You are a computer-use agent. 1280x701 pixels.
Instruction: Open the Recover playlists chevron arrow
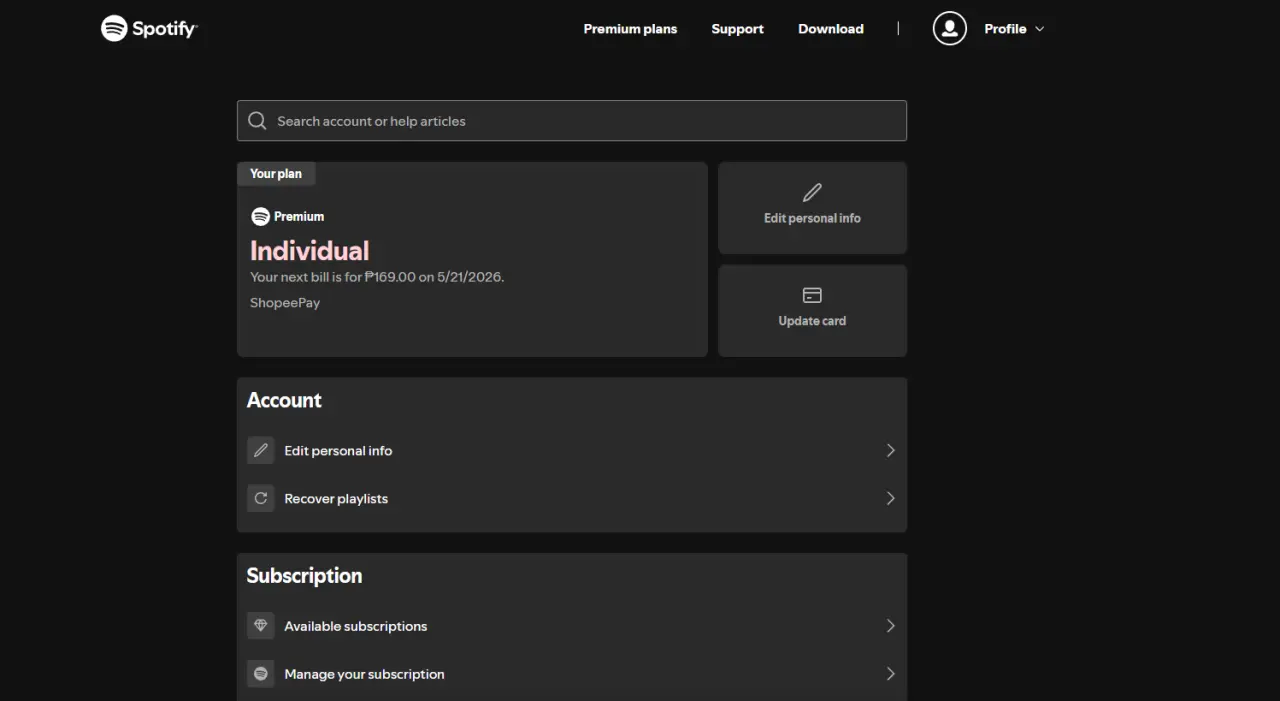pyautogui.click(x=890, y=498)
